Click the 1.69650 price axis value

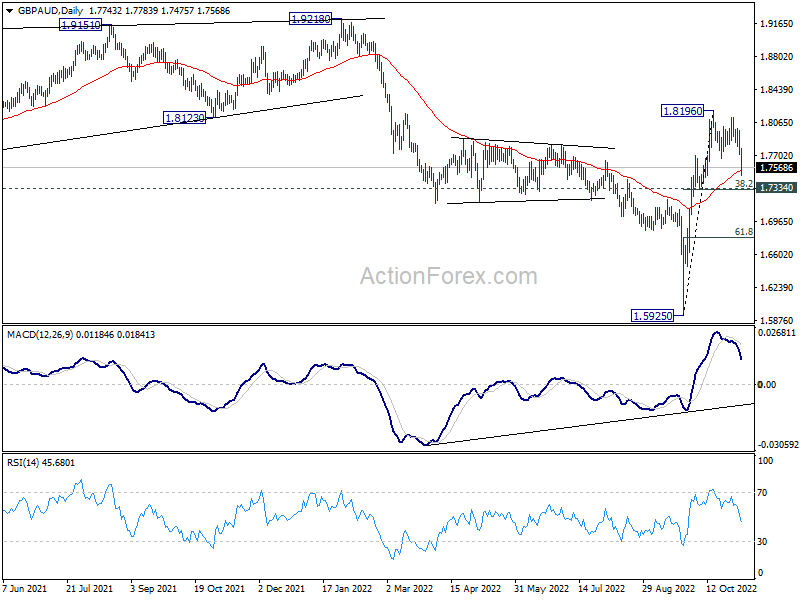tap(776, 221)
